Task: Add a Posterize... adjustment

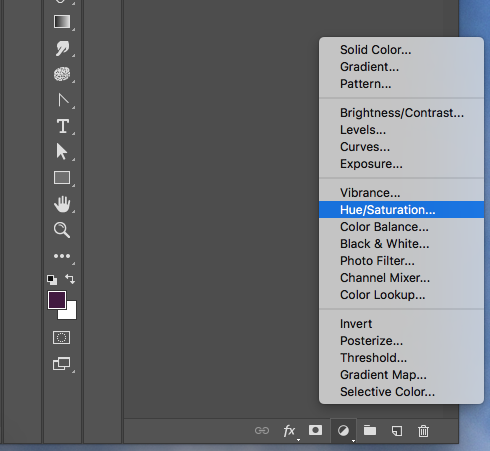Action: coord(401,341)
